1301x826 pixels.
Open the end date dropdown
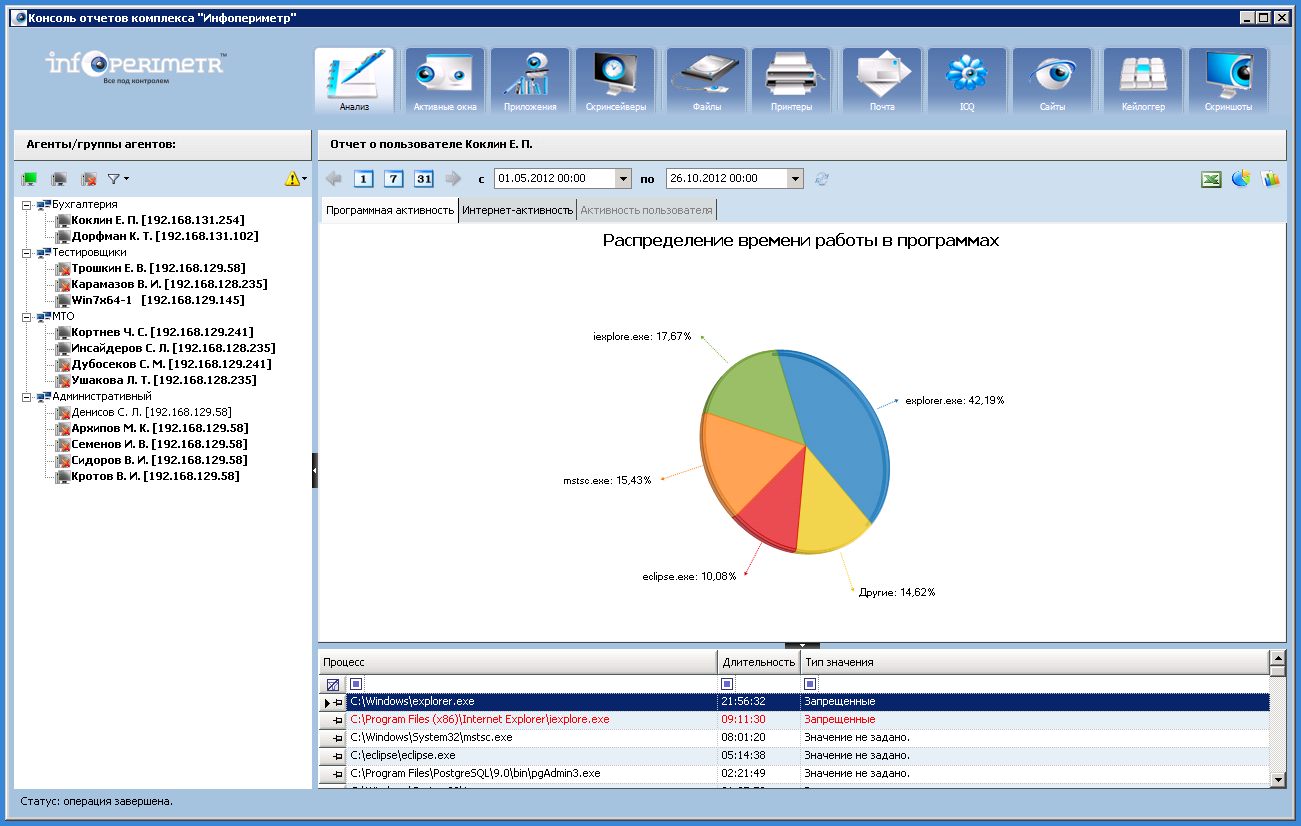[x=795, y=179]
